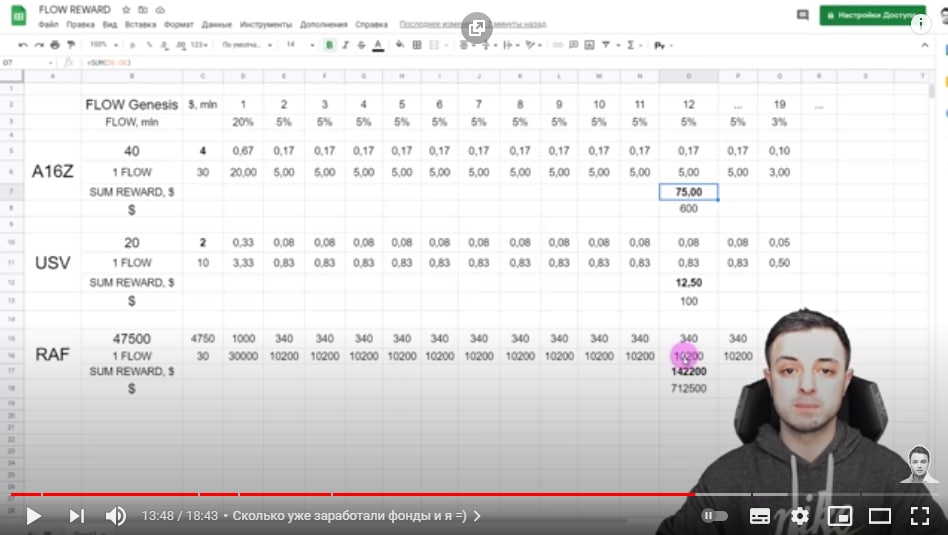
Task: Click the cell name box showing O7
Action: [x=27, y=62]
